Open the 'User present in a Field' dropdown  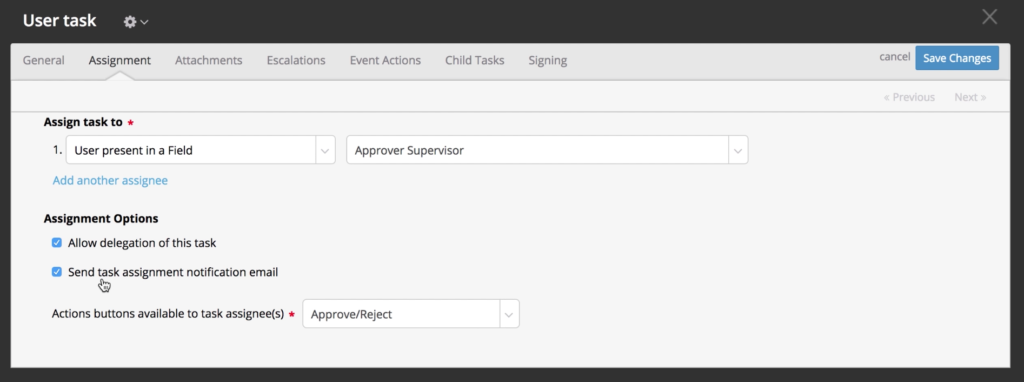point(200,150)
